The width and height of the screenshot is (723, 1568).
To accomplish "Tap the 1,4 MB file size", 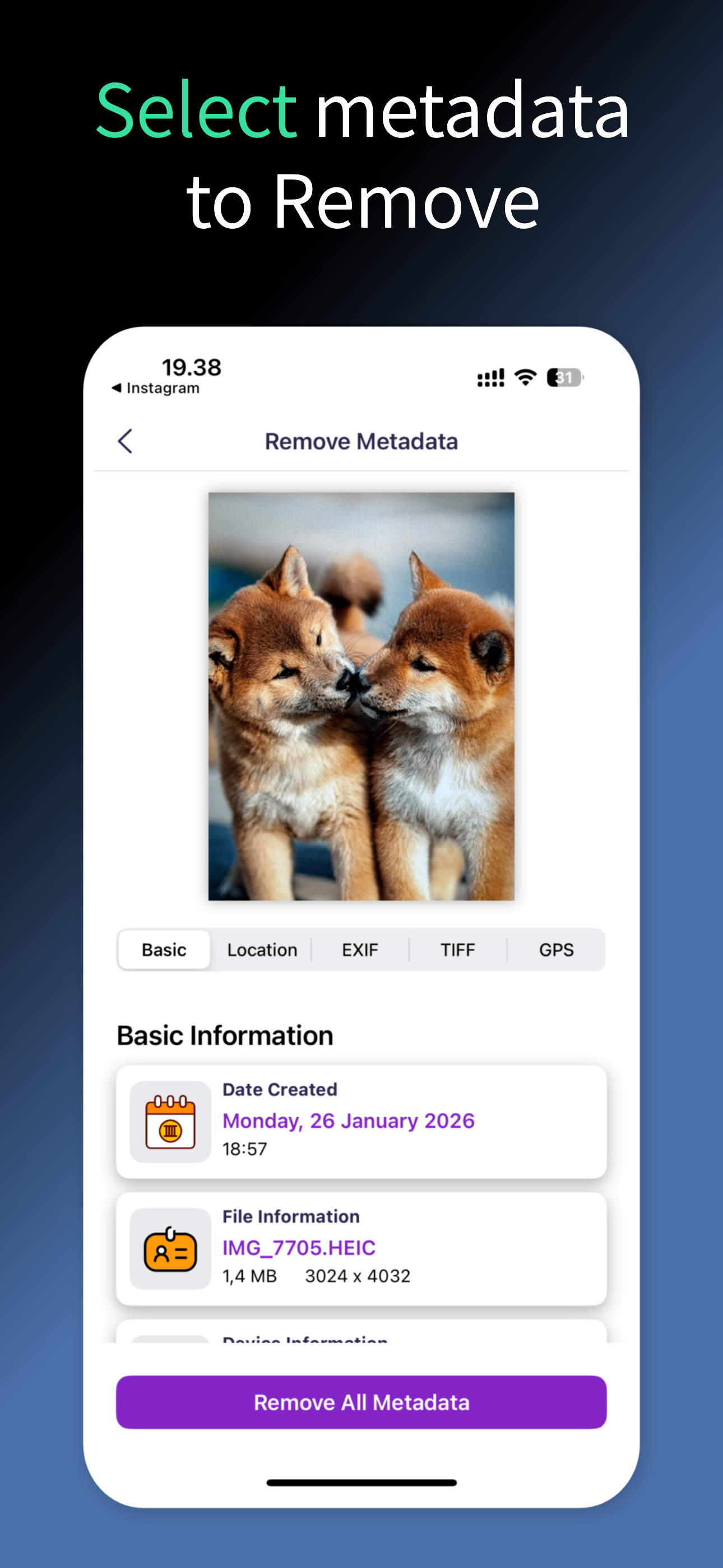I will (249, 1276).
